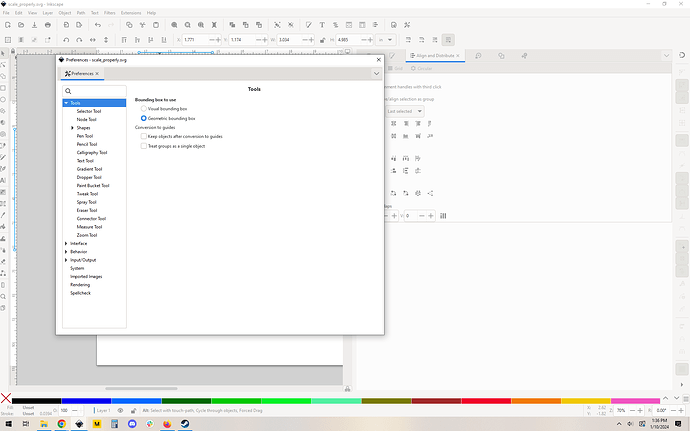Open the Extensions menu
Screen dimensions: 690x431
pyautogui.click(x=131, y=13)
